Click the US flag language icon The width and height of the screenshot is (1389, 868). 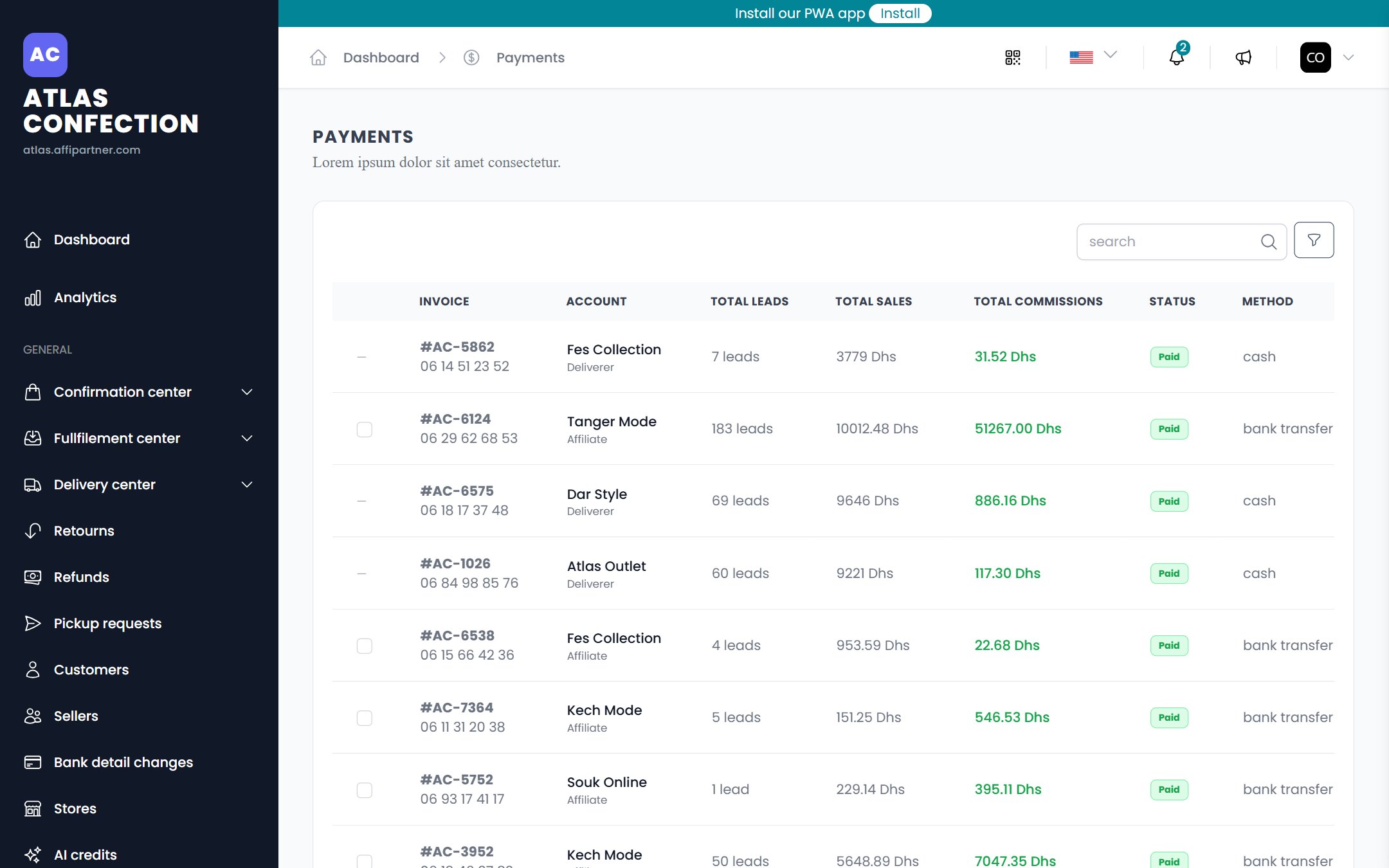click(1081, 57)
